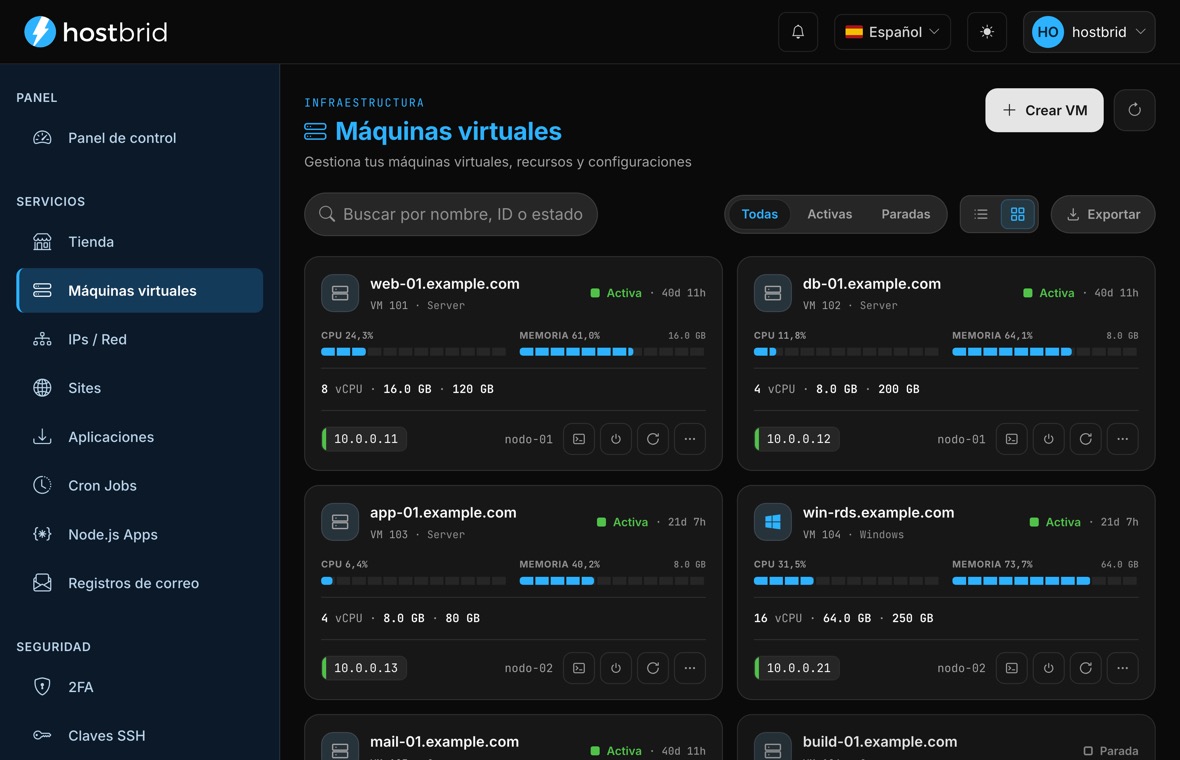Open Tienda in sidebar
The width and height of the screenshot is (1180, 760).
click(140, 242)
